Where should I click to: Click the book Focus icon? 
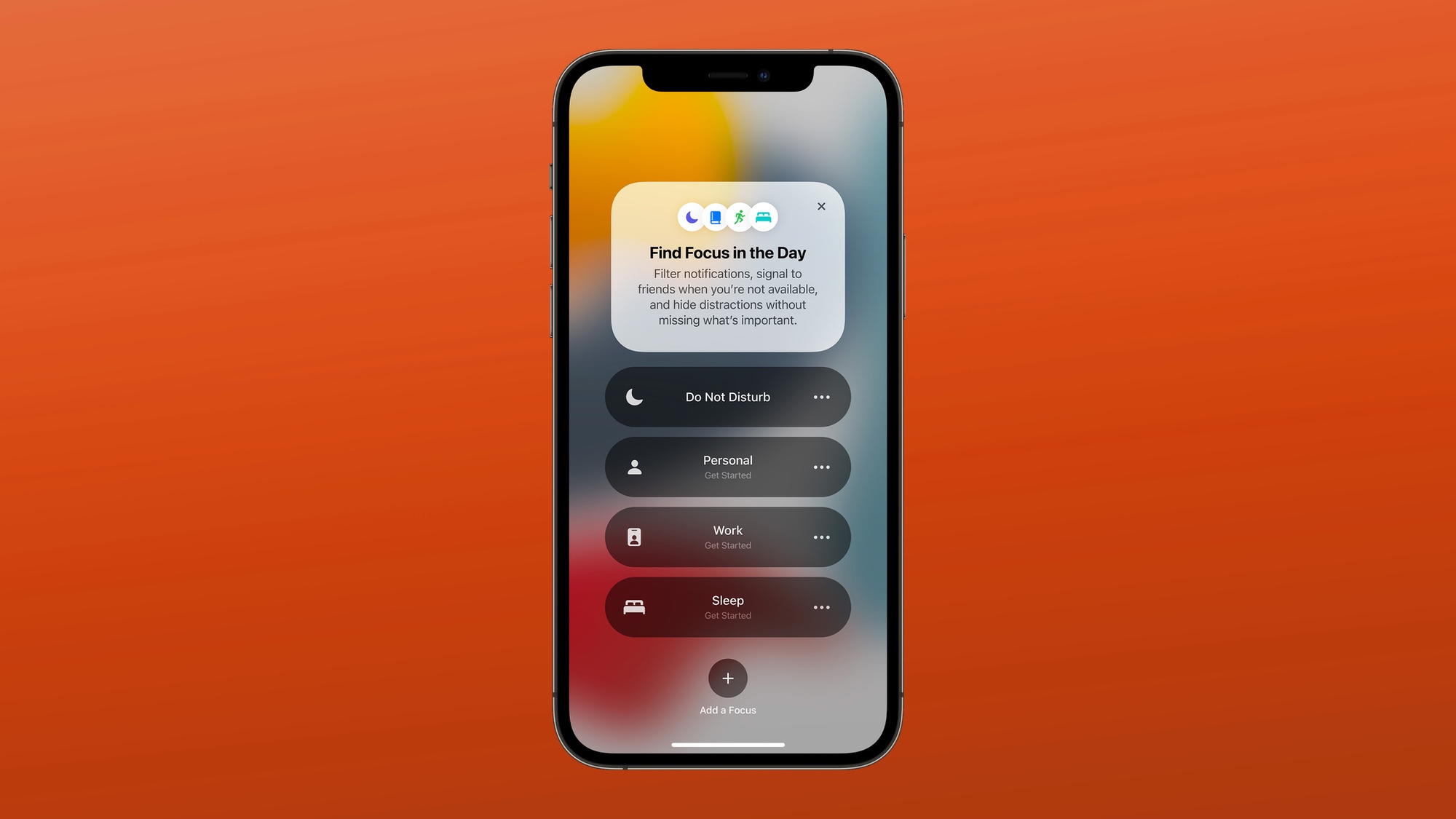(x=715, y=217)
